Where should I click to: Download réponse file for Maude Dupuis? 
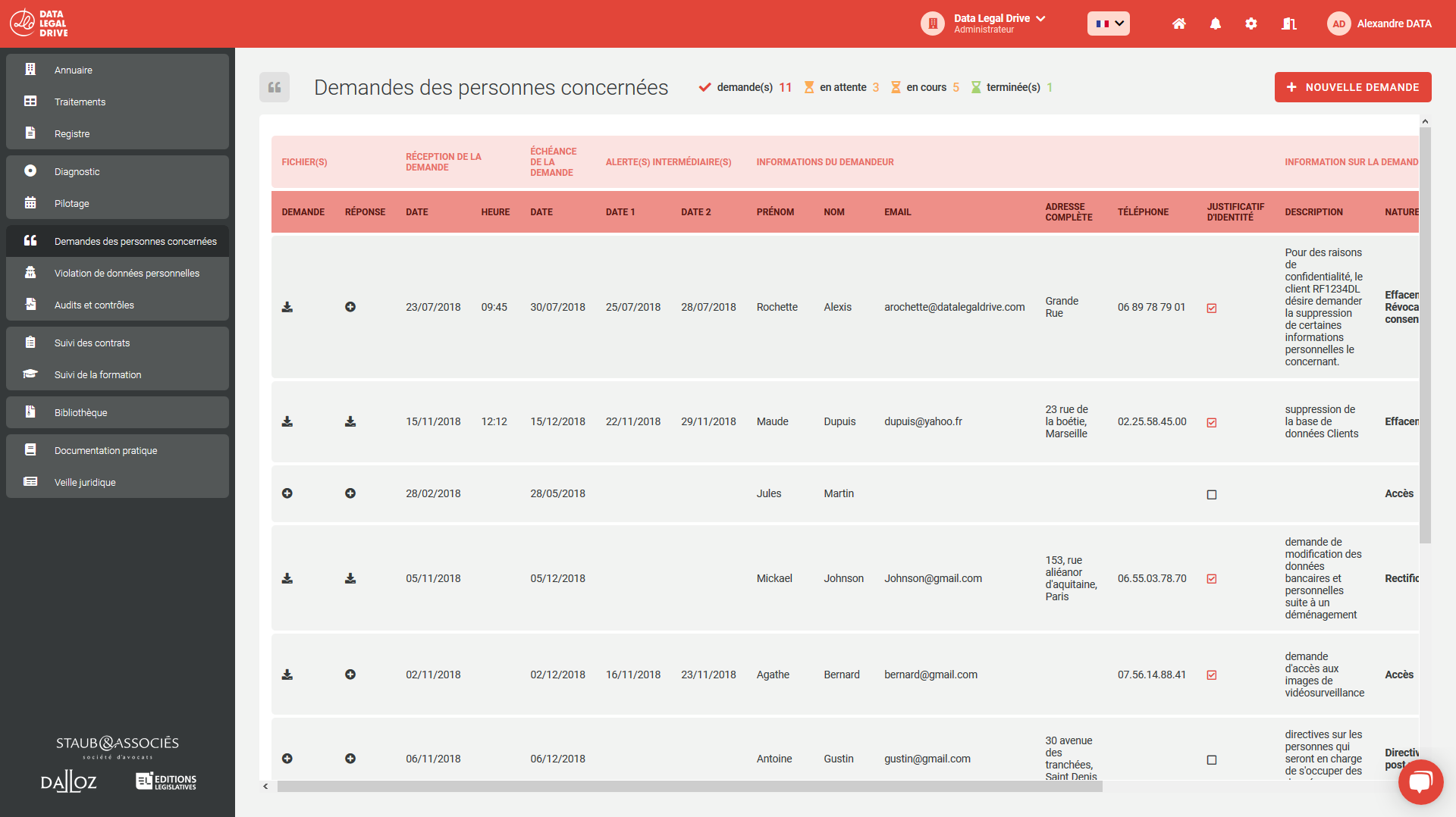(350, 421)
